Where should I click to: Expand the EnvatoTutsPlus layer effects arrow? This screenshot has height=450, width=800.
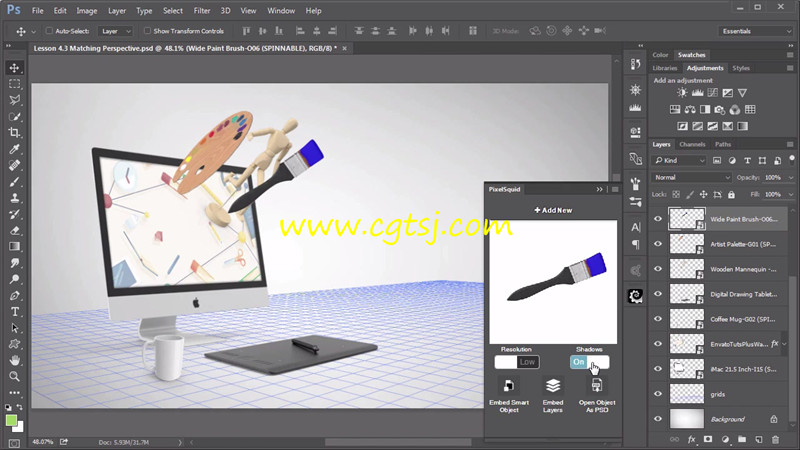[785, 344]
